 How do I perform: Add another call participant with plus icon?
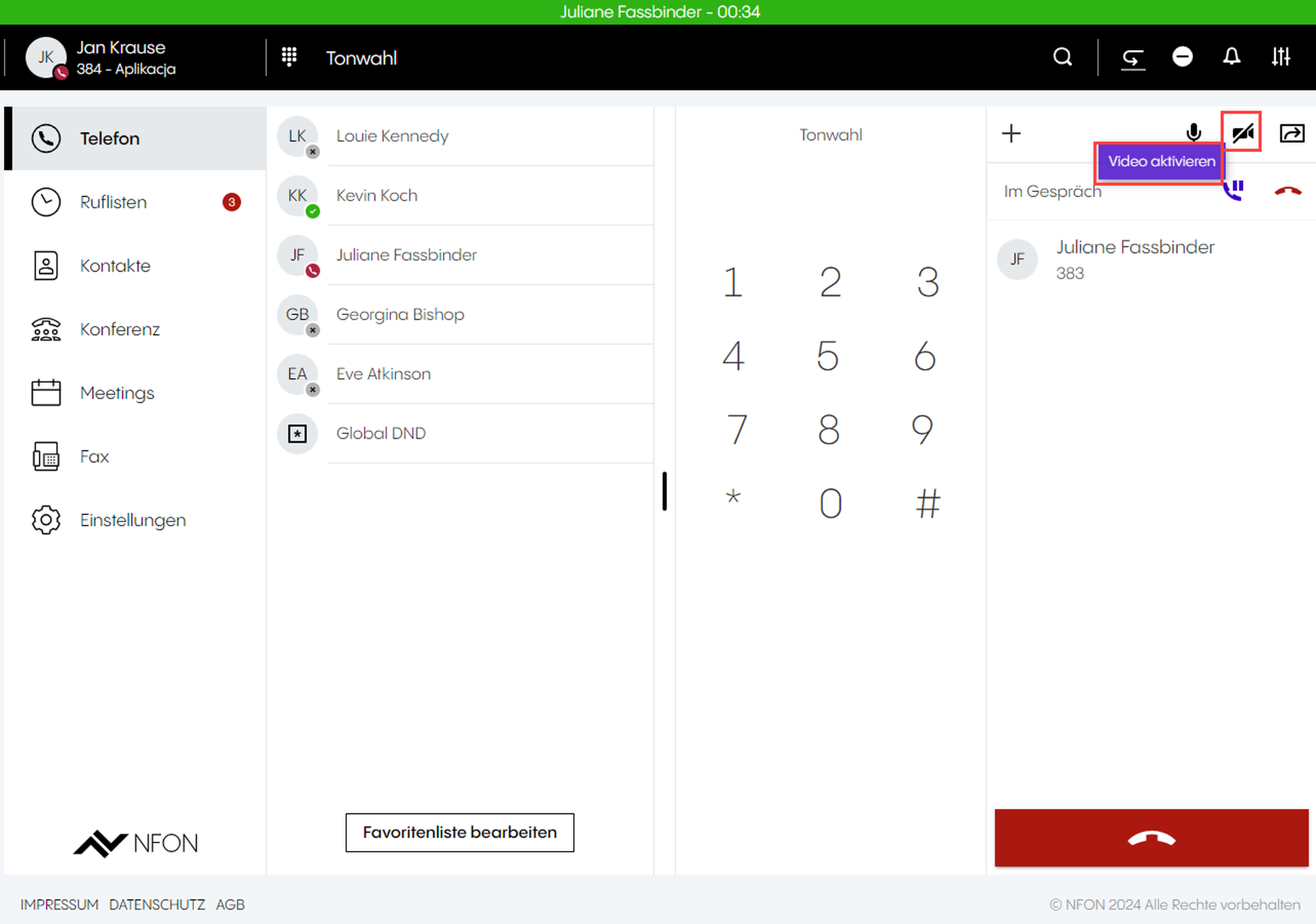[1011, 134]
